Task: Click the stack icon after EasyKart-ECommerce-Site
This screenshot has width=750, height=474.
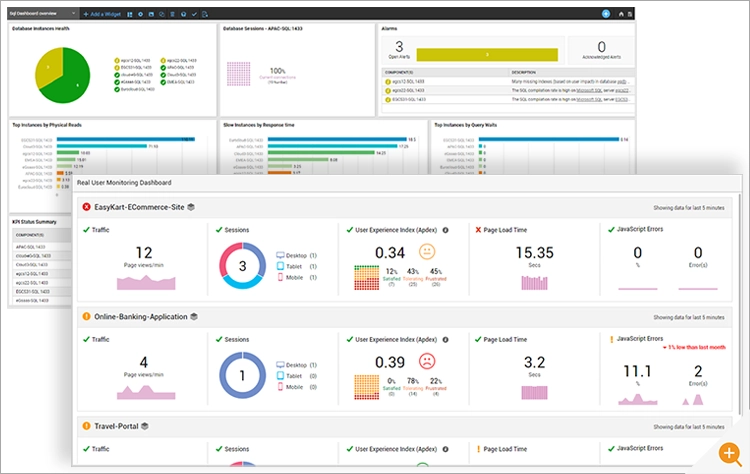Action: 191,207
